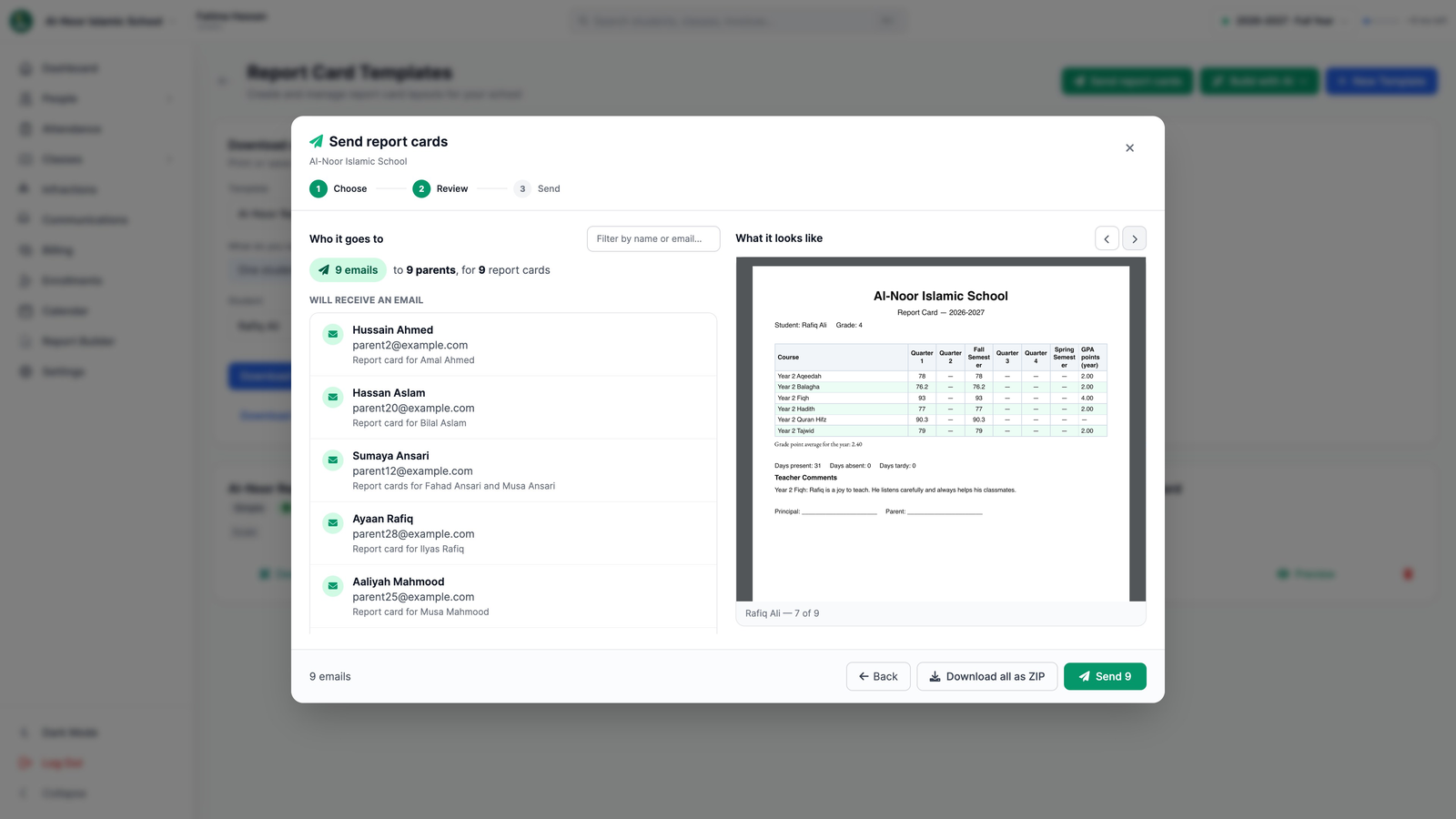
Task: Select Ayaan Rafiq name
Action: point(383,519)
